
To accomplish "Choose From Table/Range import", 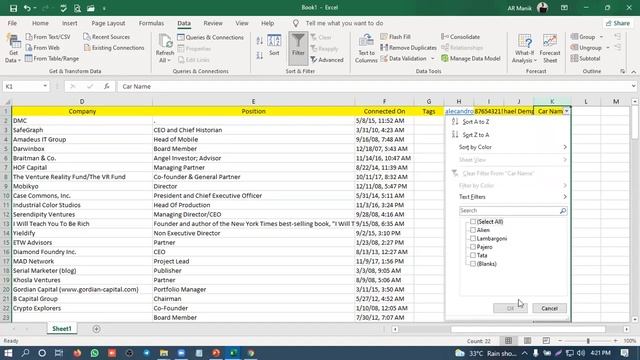I will pyautogui.click(x=52, y=59).
